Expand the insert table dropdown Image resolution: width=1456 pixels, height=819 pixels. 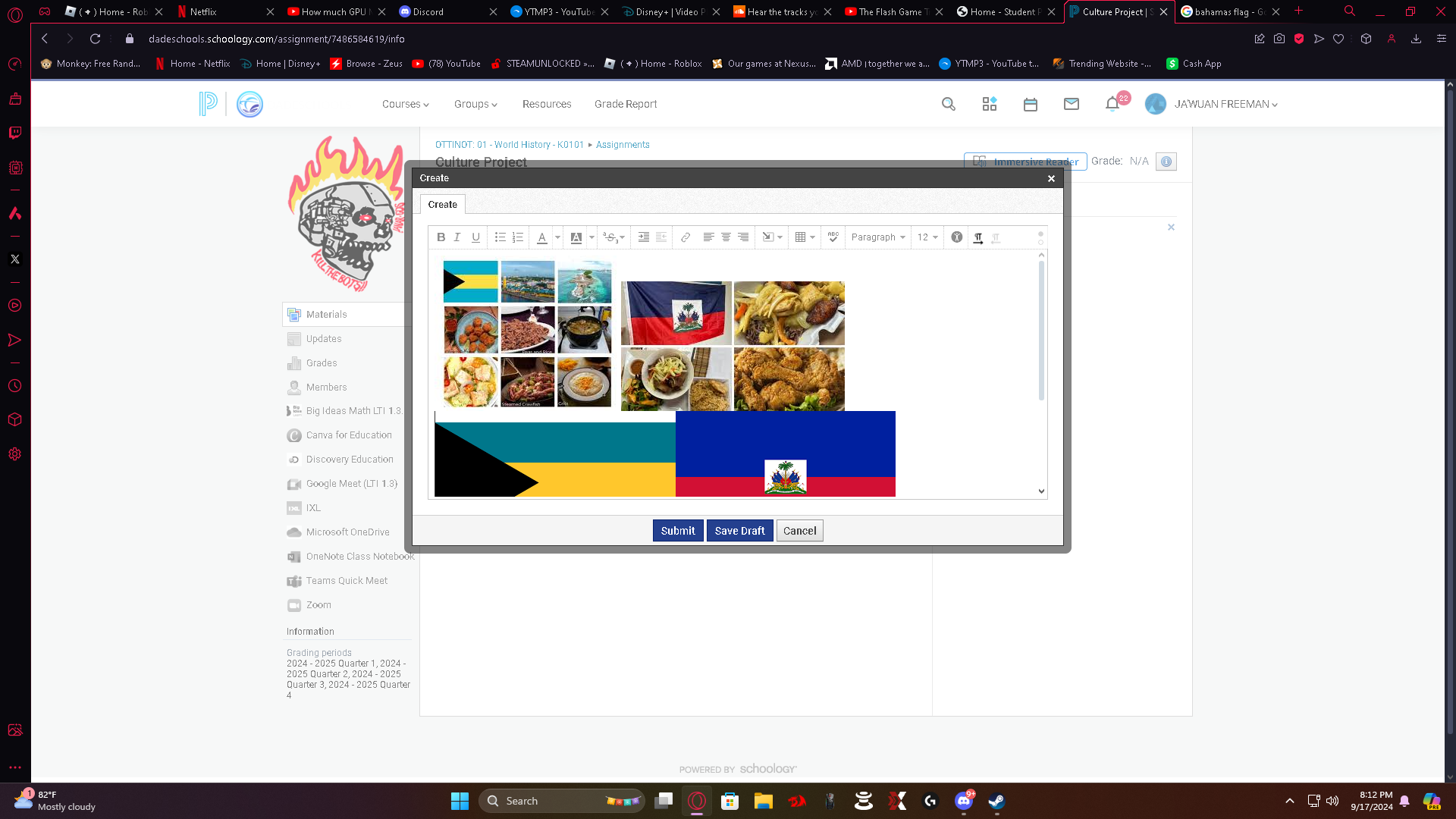point(812,237)
